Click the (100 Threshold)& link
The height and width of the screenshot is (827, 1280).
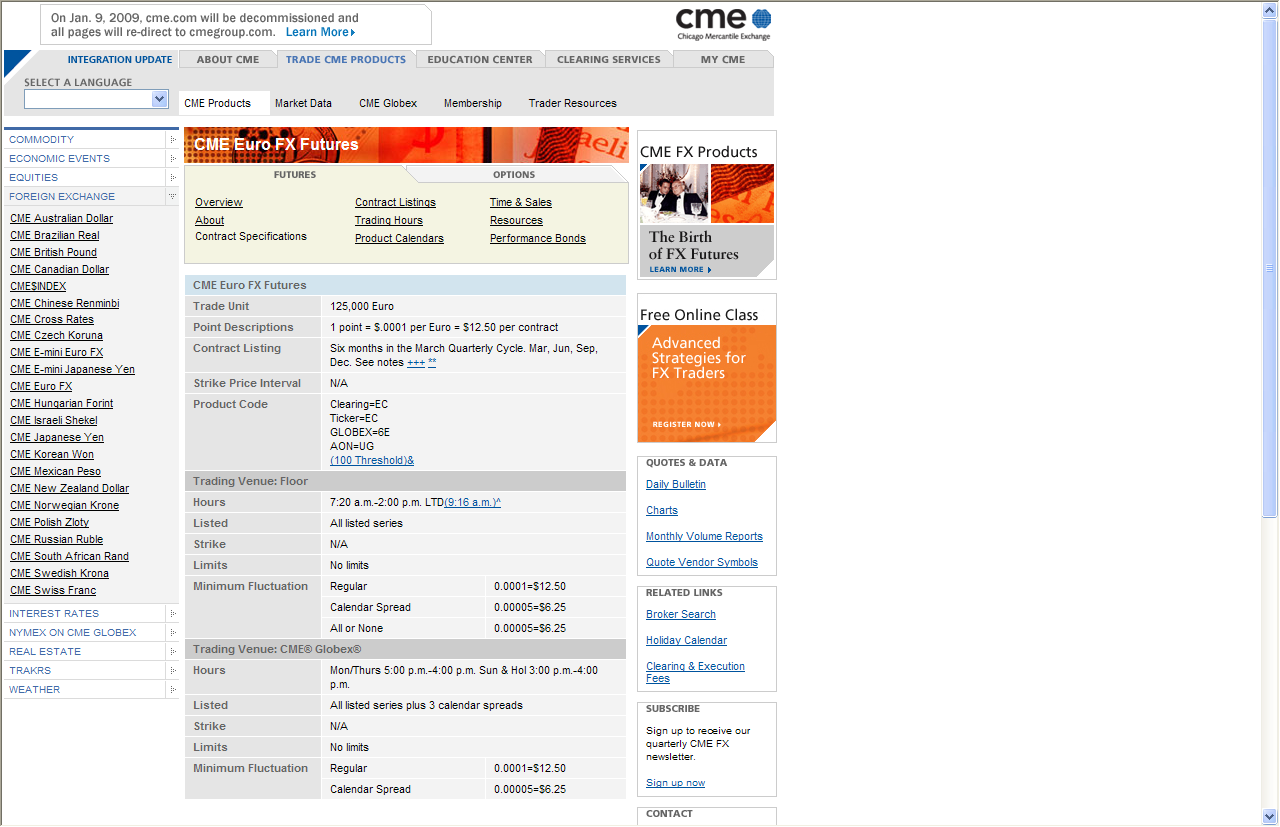tap(372, 460)
